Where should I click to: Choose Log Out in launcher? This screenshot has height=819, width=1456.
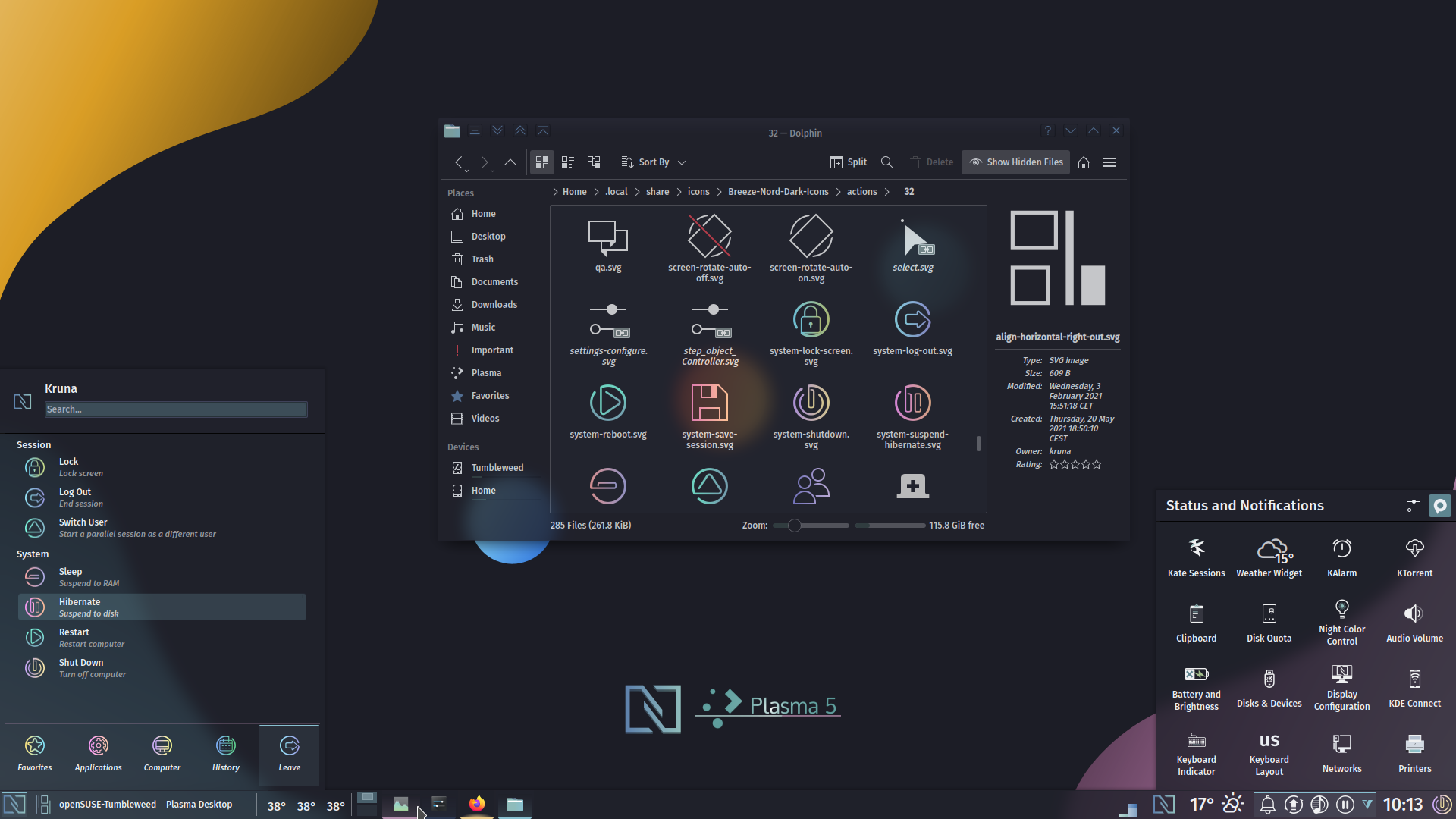162,497
